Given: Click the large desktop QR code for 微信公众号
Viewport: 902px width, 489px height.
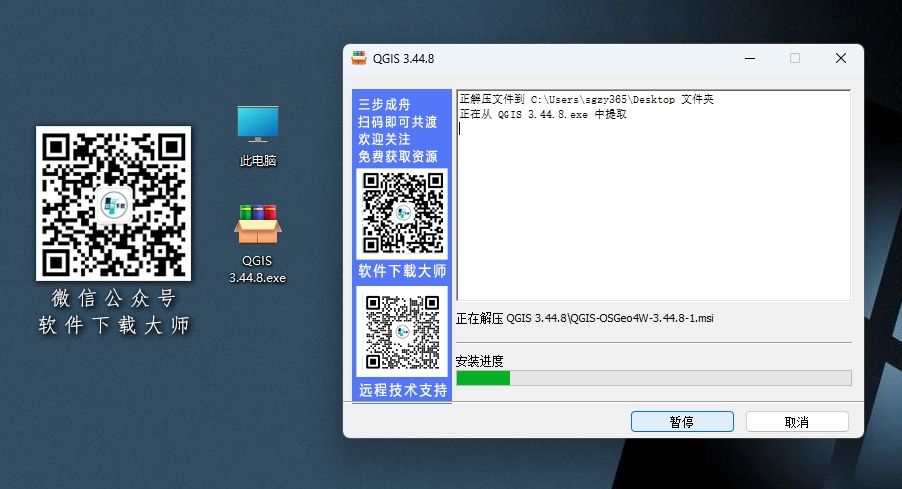Looking at the screenshot, I should pyautogui.click(x=113, y=204).
